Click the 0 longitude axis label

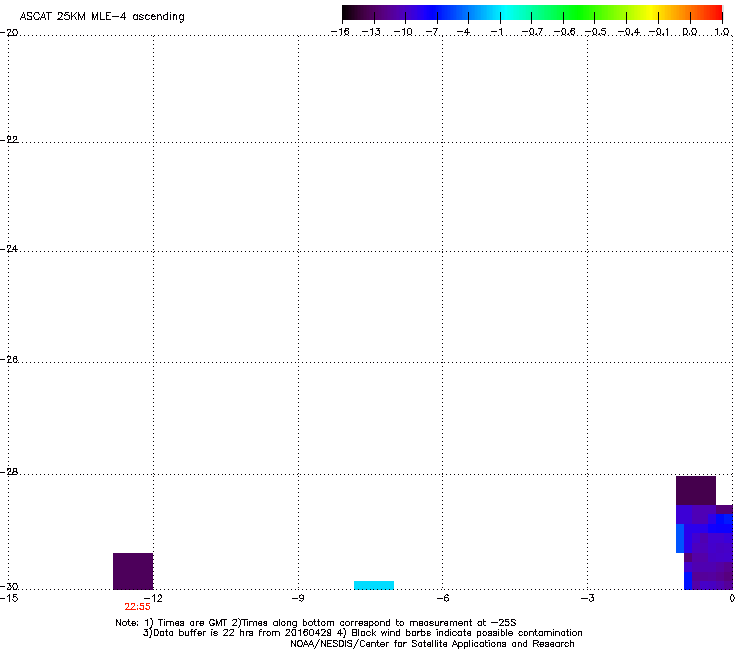point(732,598)
